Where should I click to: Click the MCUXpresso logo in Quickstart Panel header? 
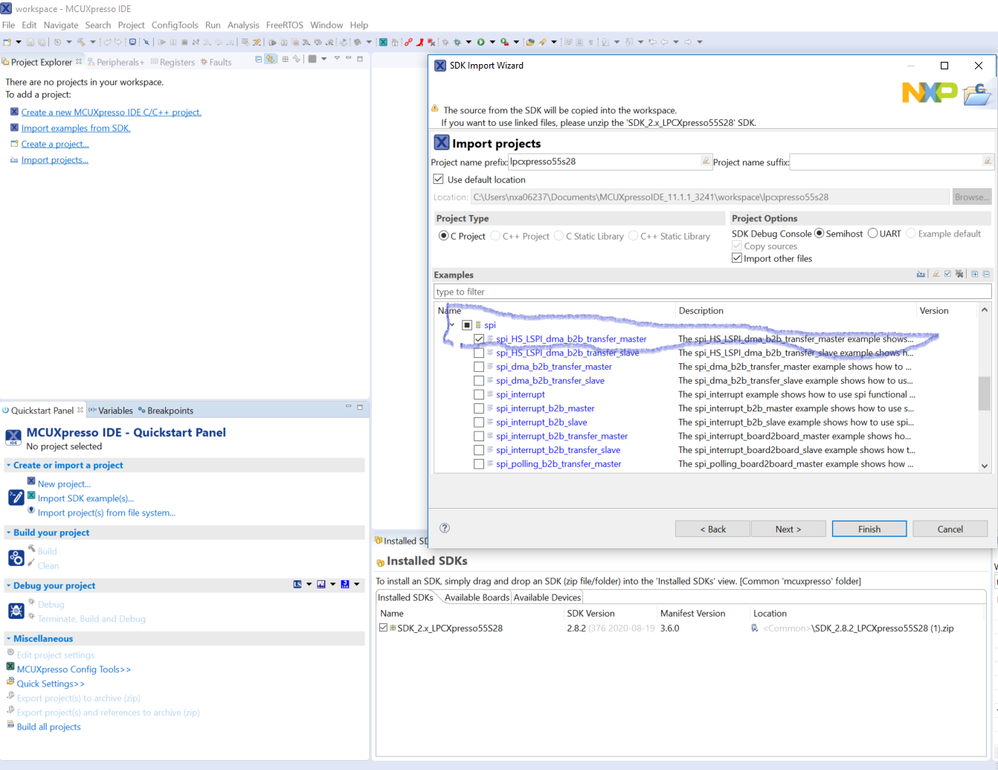click(13, 437)
